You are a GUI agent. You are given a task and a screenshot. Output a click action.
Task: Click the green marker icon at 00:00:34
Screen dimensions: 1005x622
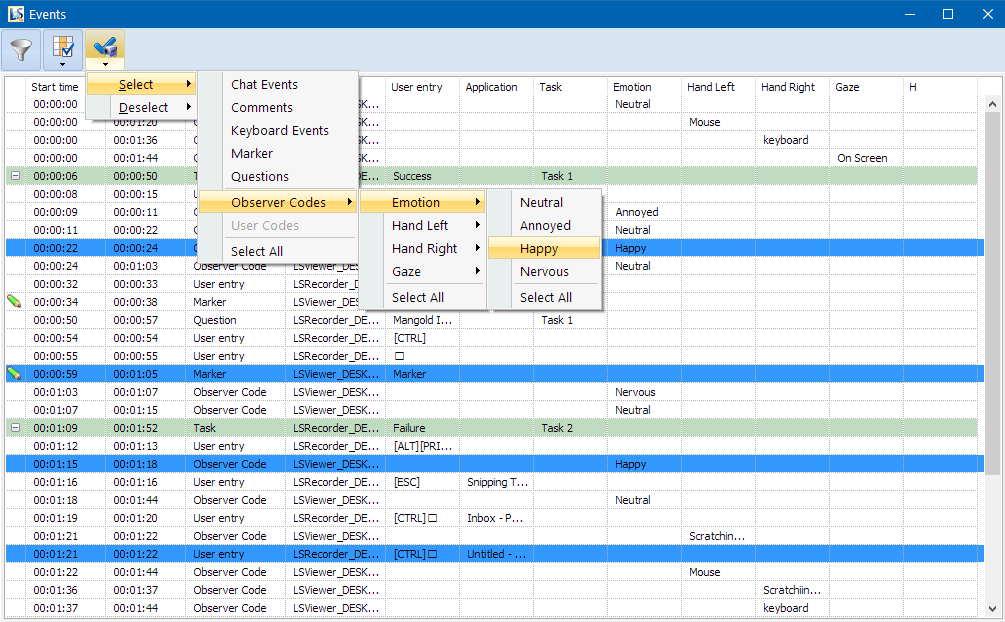(15, 301)
